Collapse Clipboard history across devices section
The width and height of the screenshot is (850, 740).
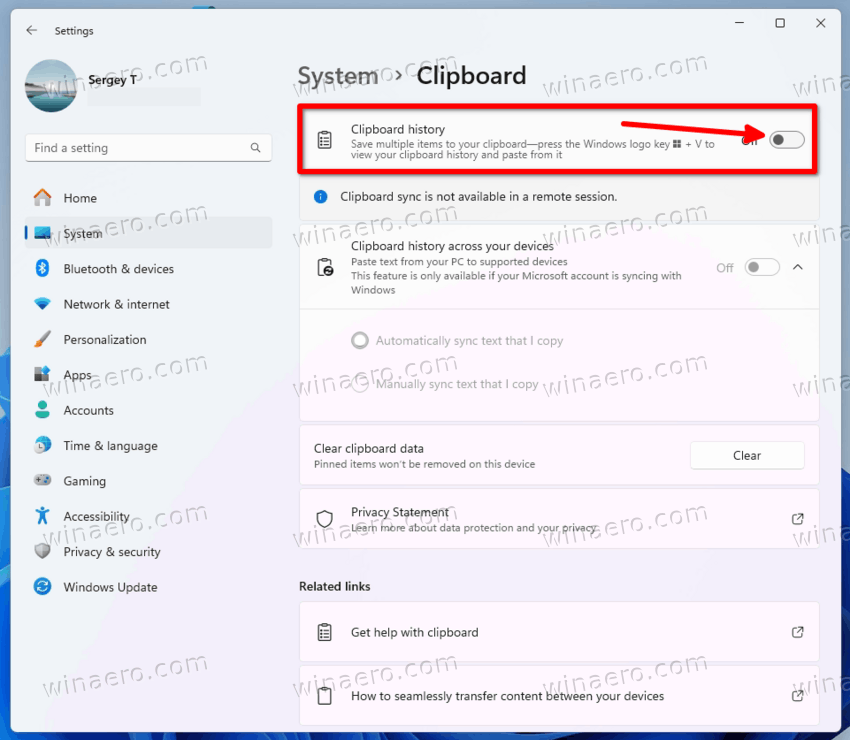(x=797, y=267)
